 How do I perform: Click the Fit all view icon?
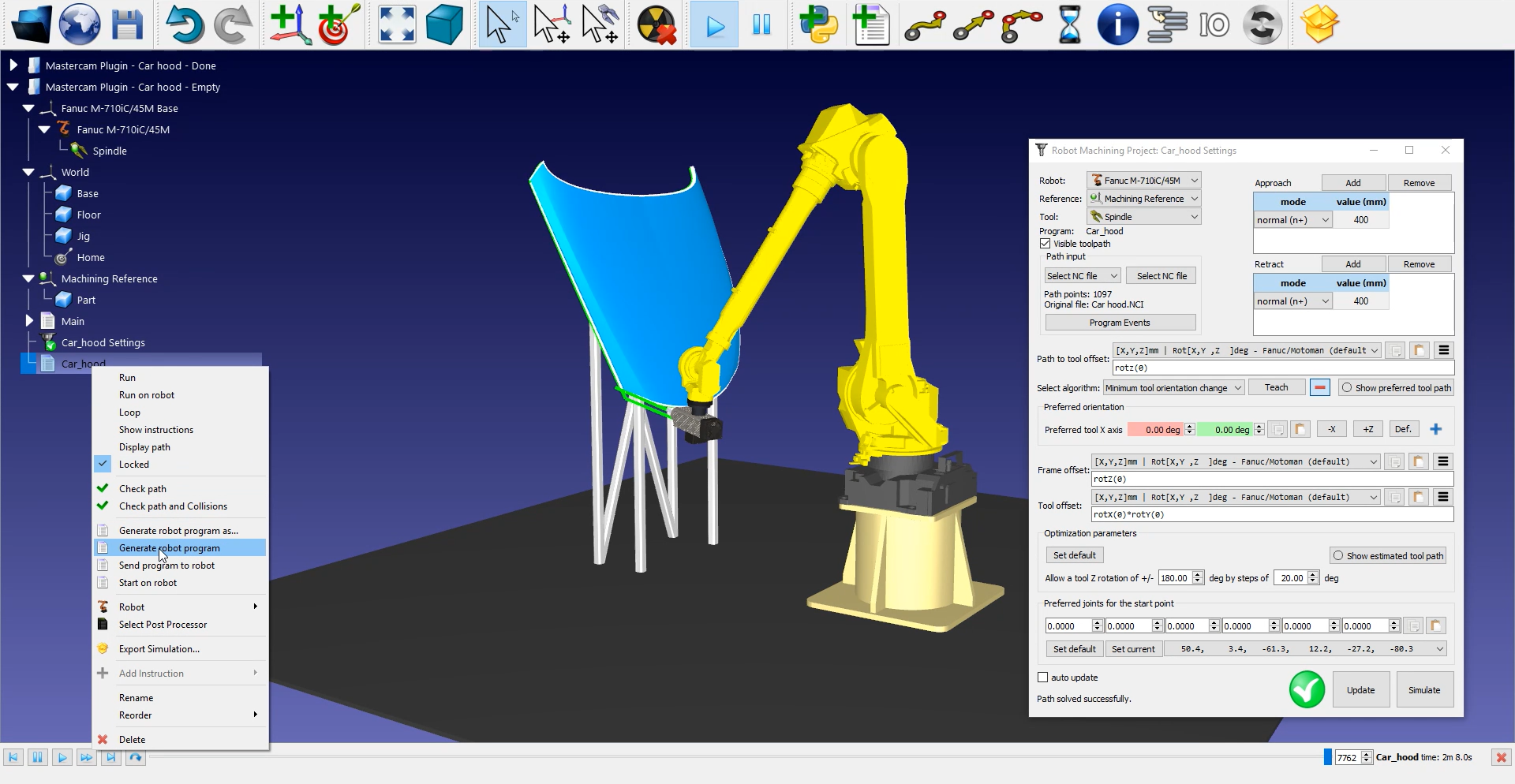tap(396, 25)
